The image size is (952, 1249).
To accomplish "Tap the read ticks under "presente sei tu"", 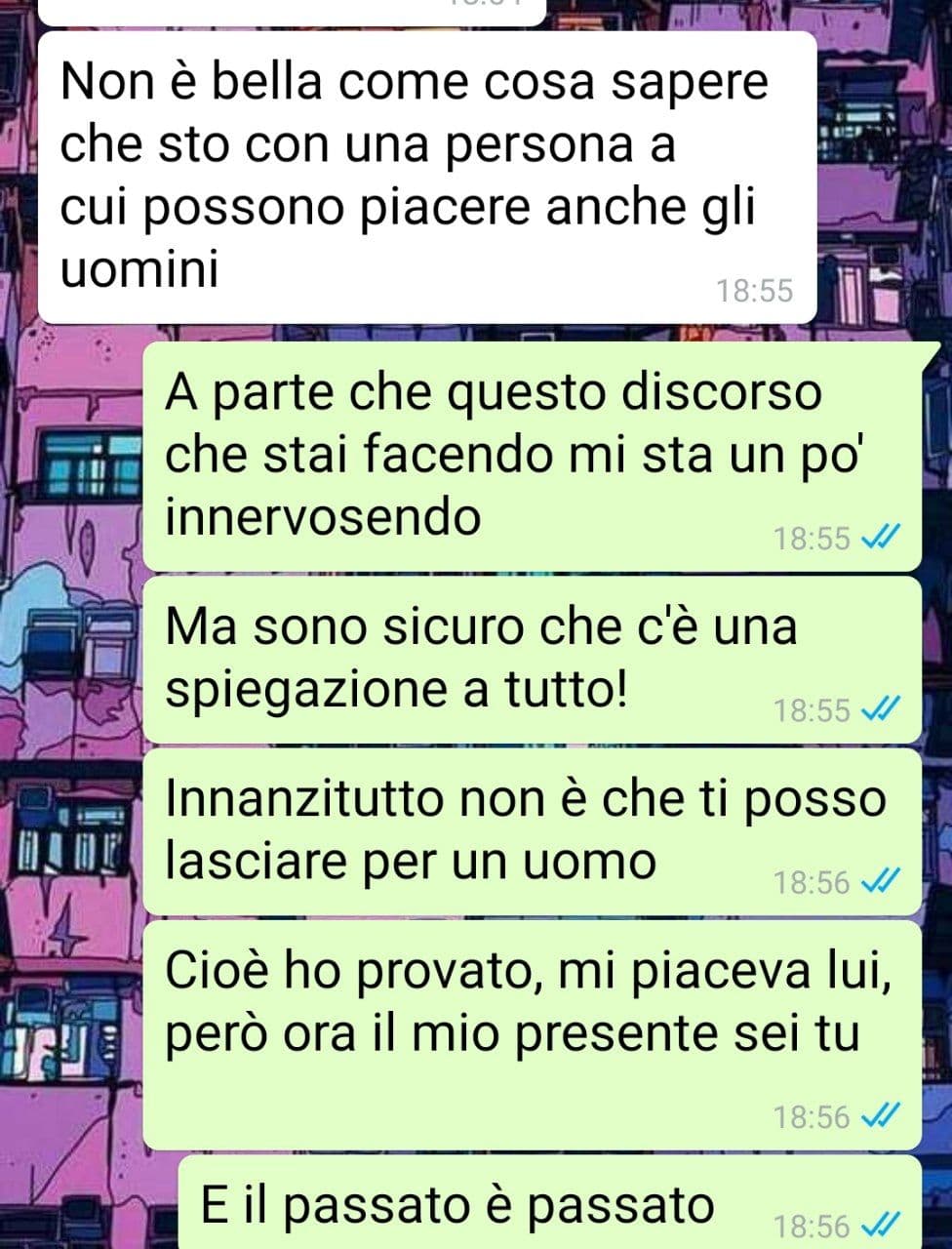I will pyautogui.click(x=881, y=1115).
